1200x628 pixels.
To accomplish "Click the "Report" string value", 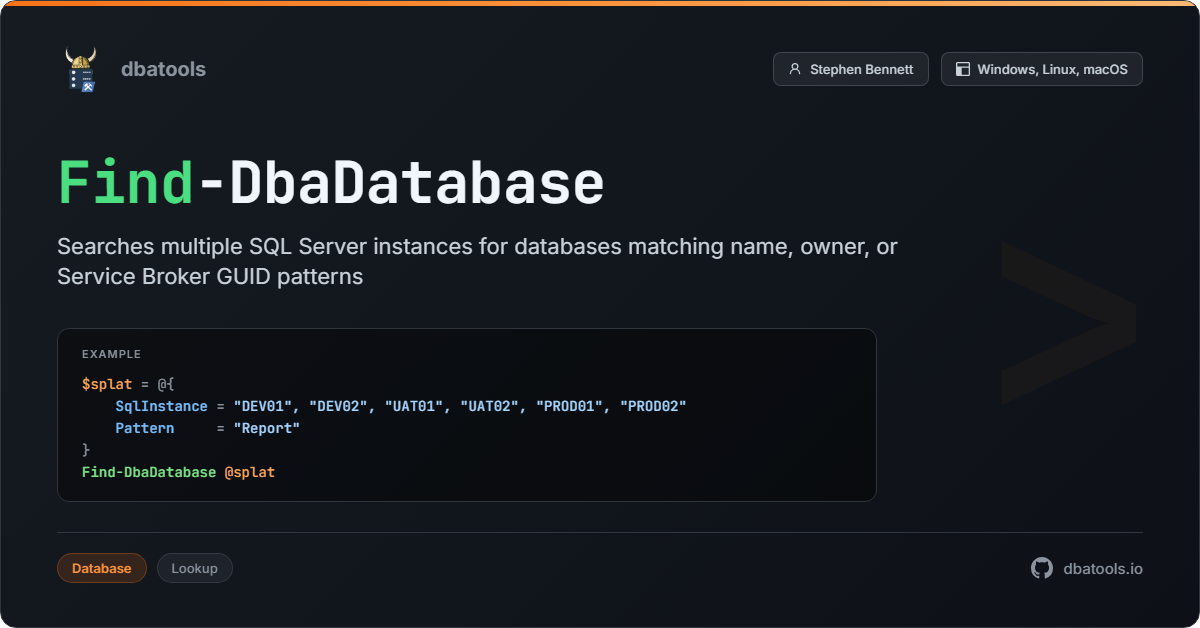I will [267, 428].
